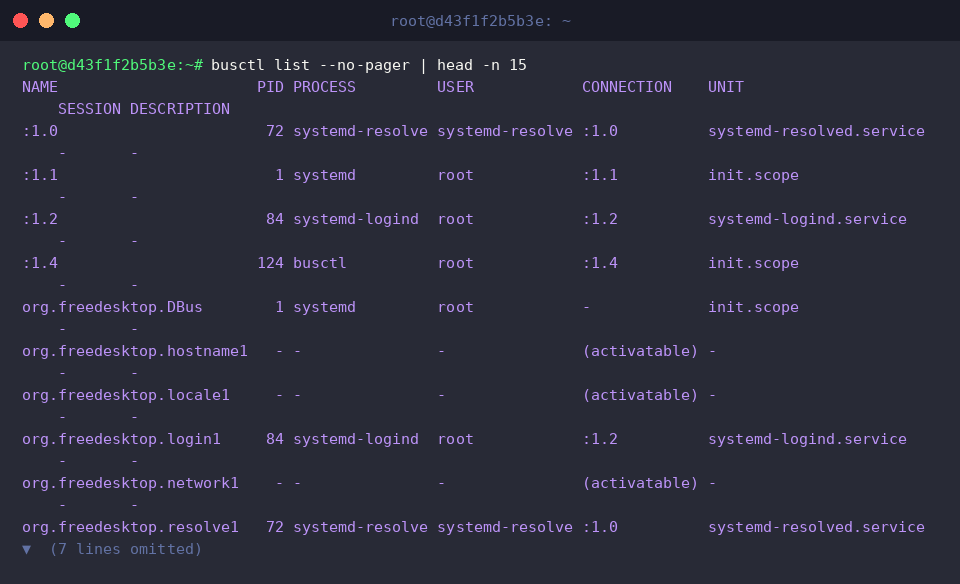This screenshot has height=584, width=960.
Task: Click org.freedesktop.DBus entry name
Action: point(112,307)
